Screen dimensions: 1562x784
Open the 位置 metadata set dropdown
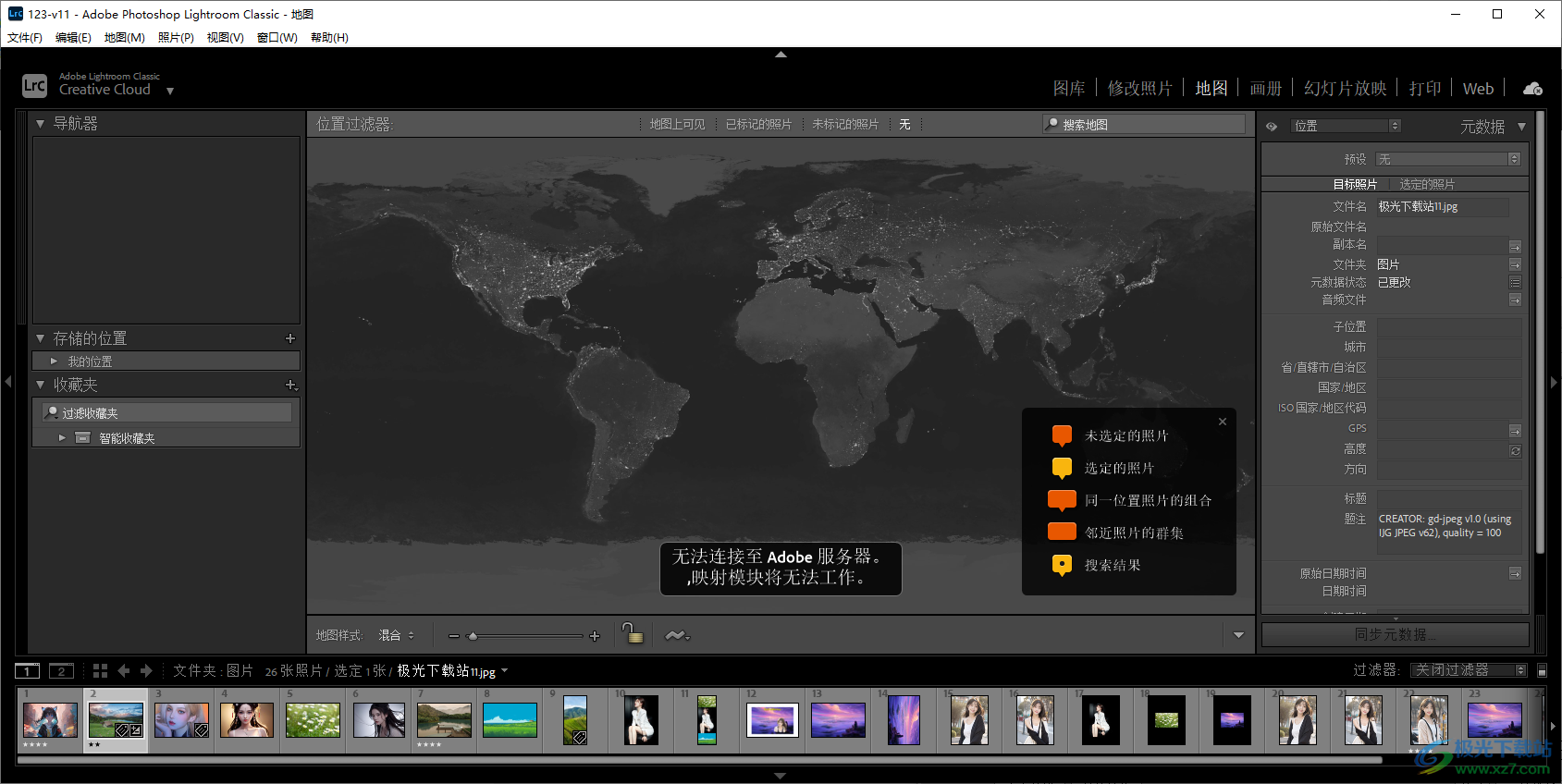pyautogui.click(x=1346, y=126)
